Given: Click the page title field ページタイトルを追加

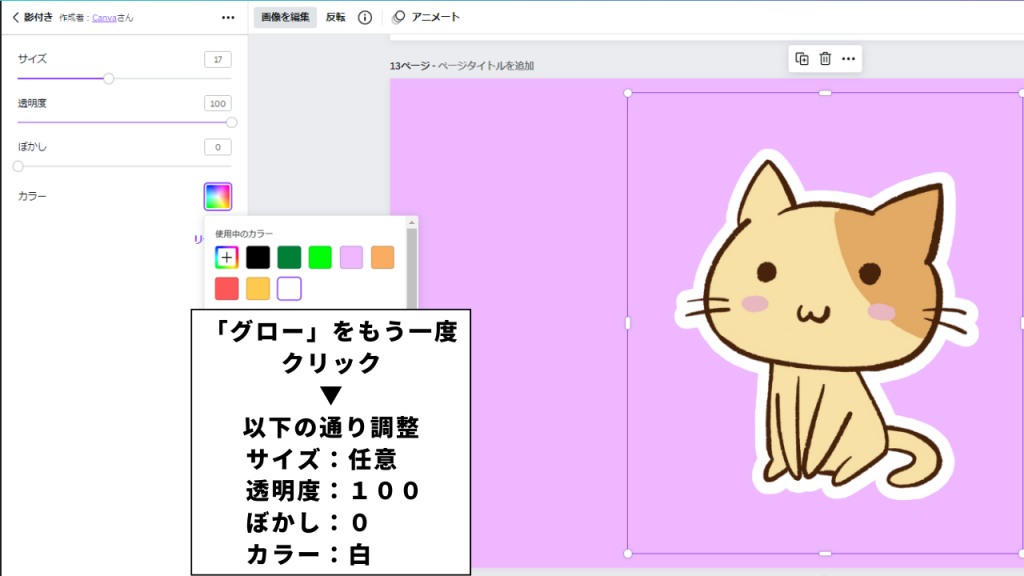Looking at the screenshot, I should tap(486, 66).
